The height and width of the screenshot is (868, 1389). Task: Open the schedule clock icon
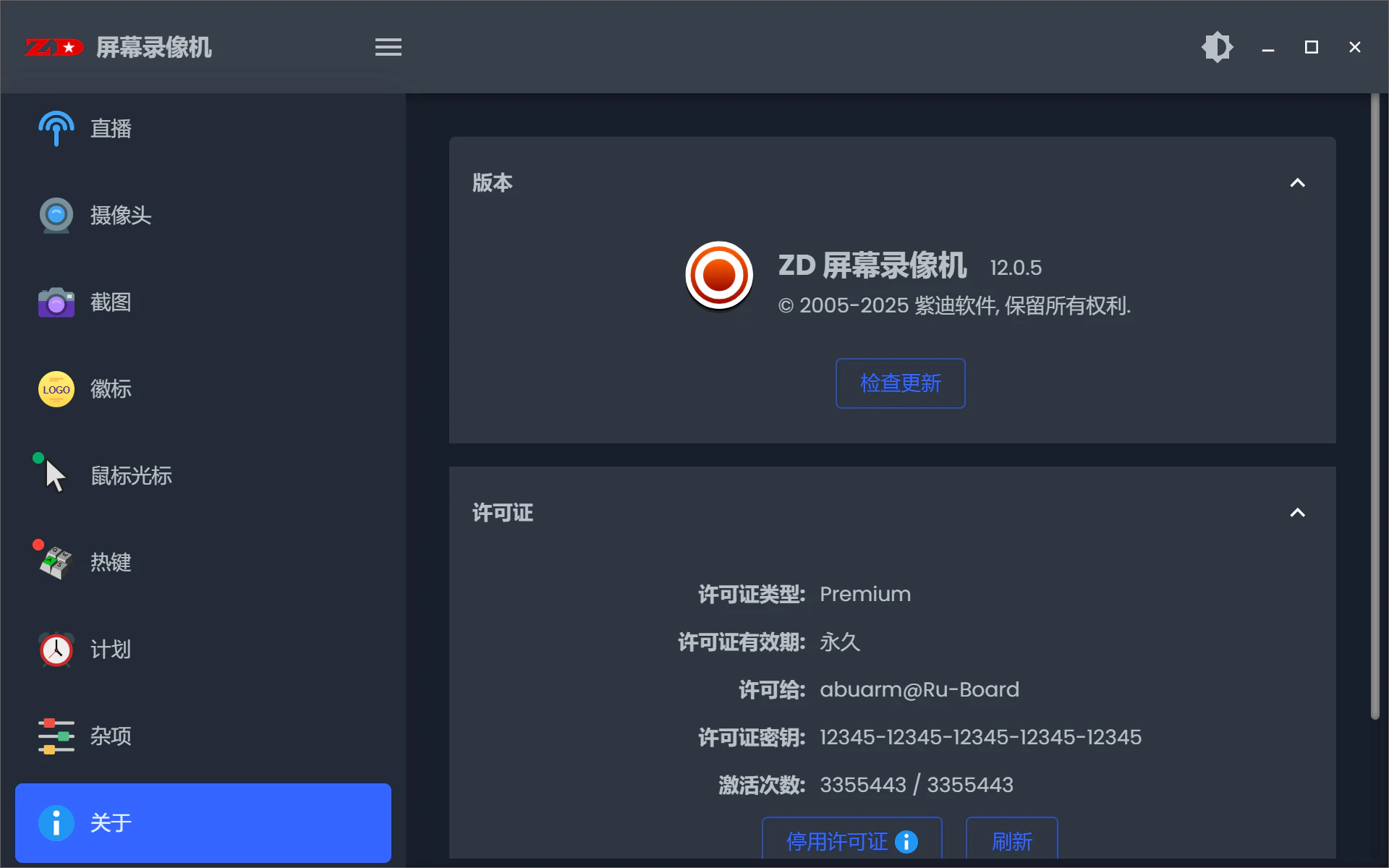[56, 650]
